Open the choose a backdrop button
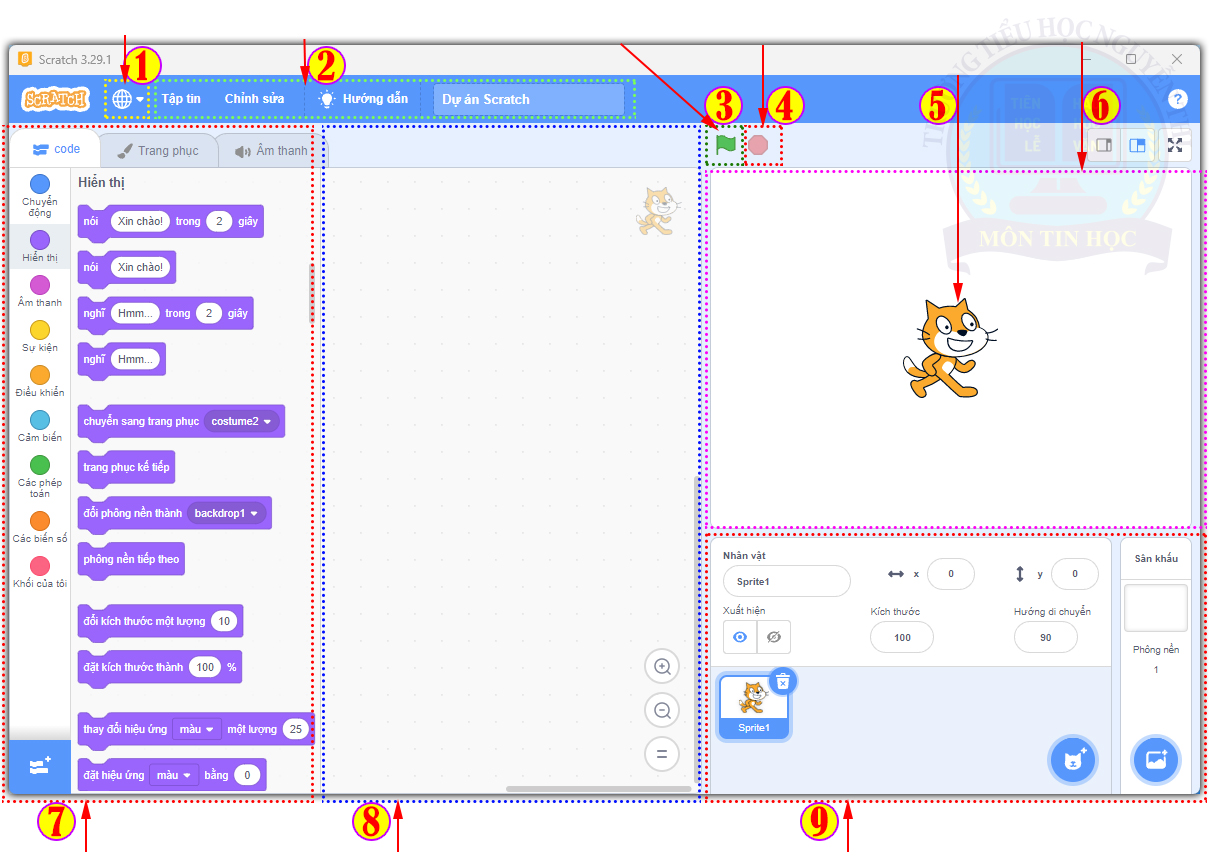1210x860 pixels. tap(1155, 761)
